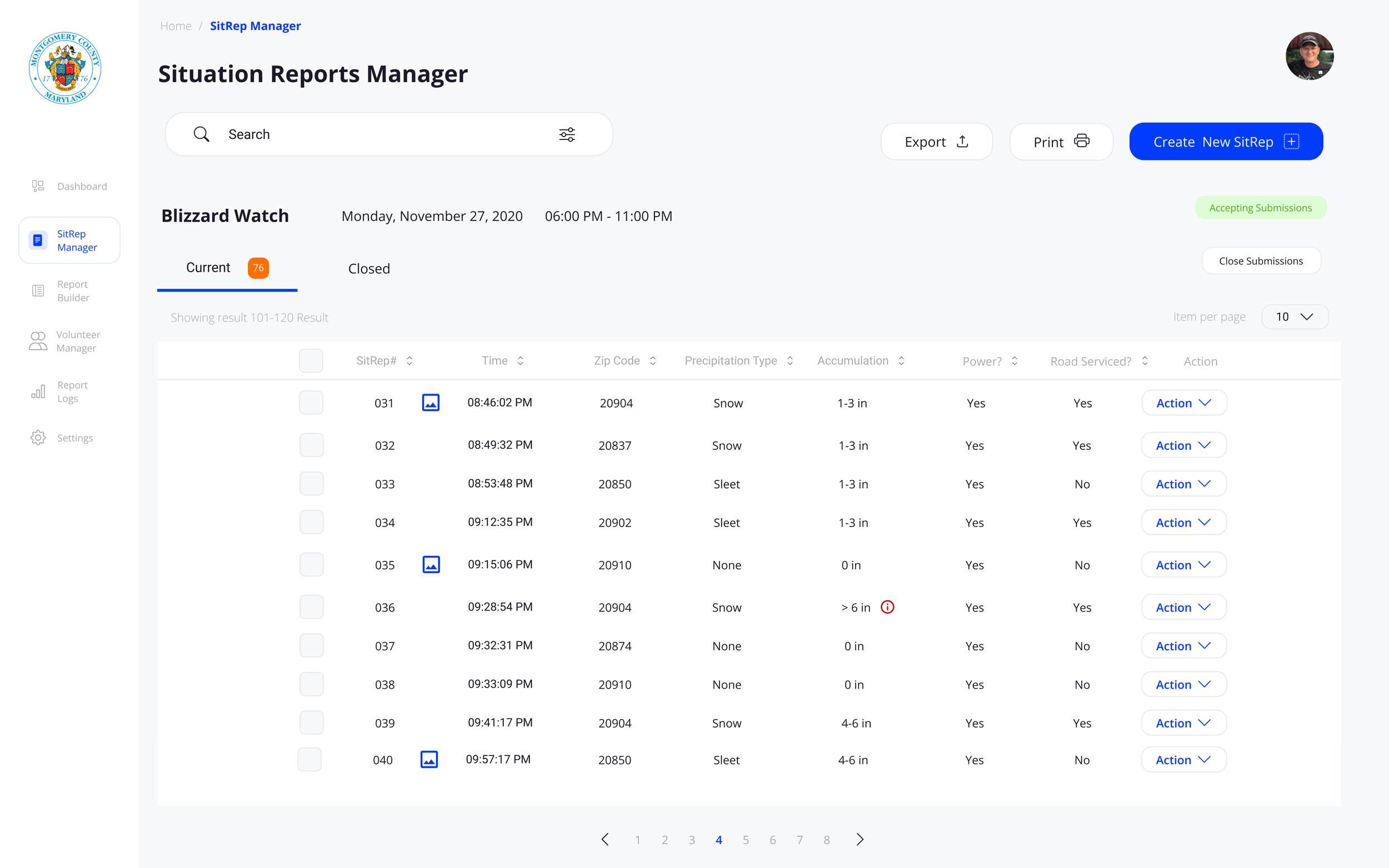Switch to the Closed tab
The height and width of the screenshot is (868, 1389).
coord(368,269)
